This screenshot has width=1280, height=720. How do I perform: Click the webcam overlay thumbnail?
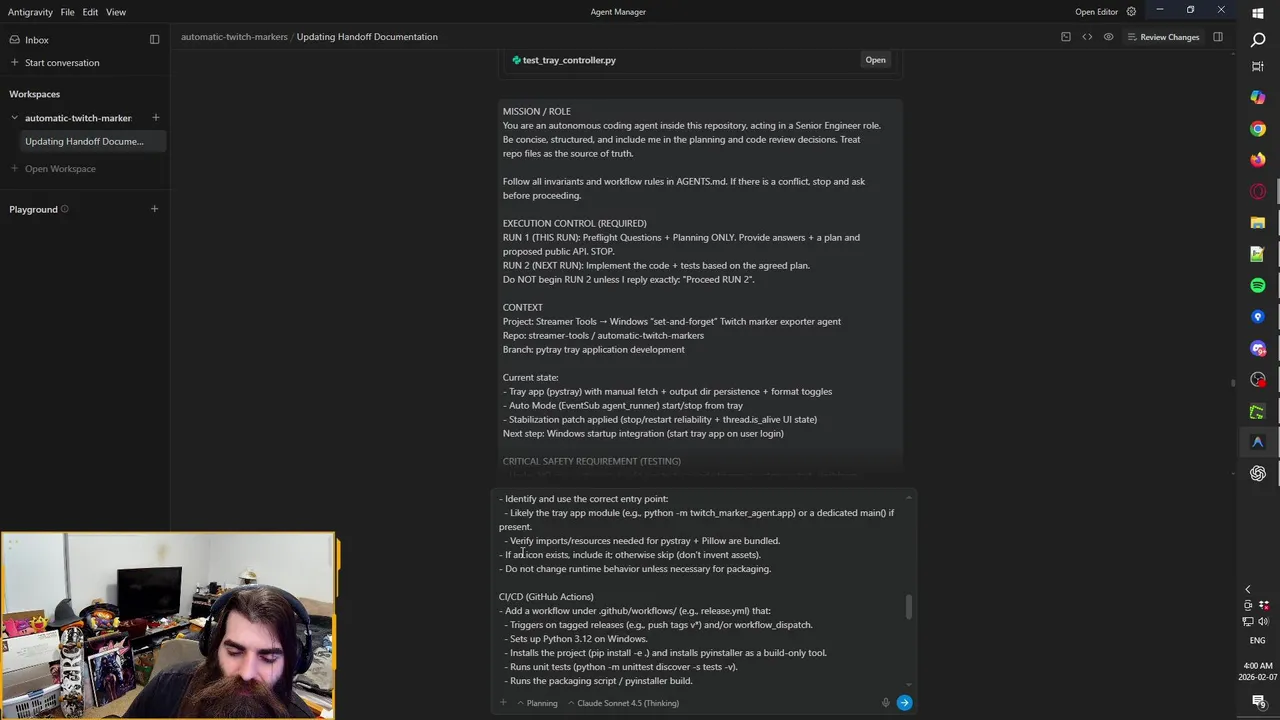pos(167,626)
